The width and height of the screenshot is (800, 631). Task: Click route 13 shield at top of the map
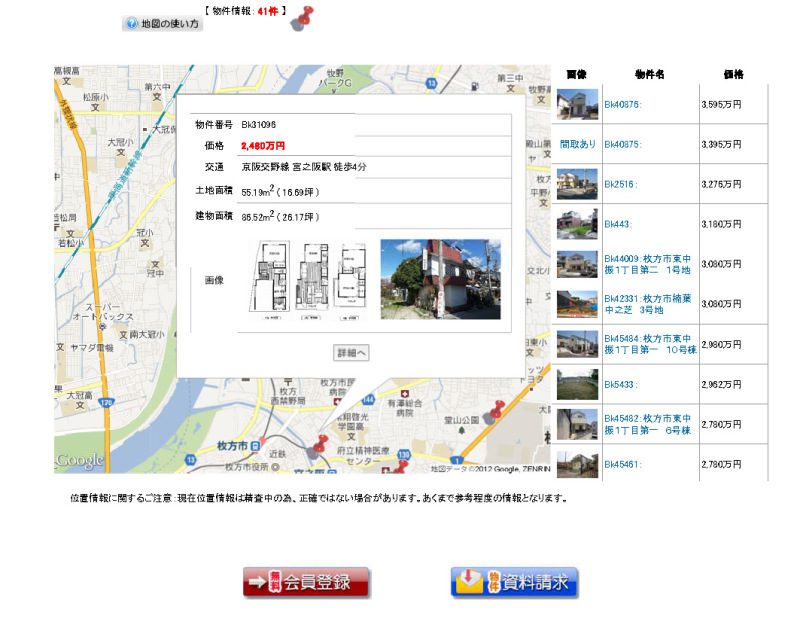[432, 84]
